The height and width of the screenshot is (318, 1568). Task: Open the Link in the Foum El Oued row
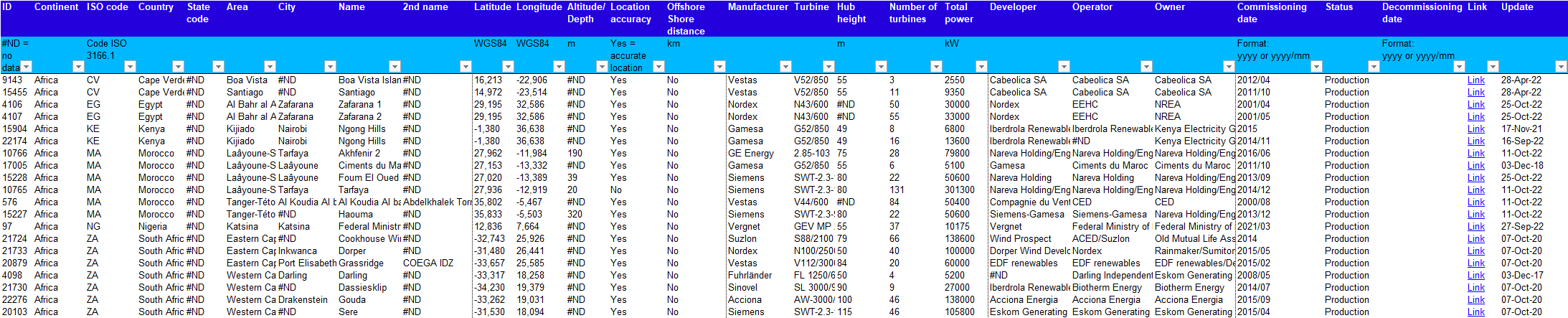point(1475,177)
